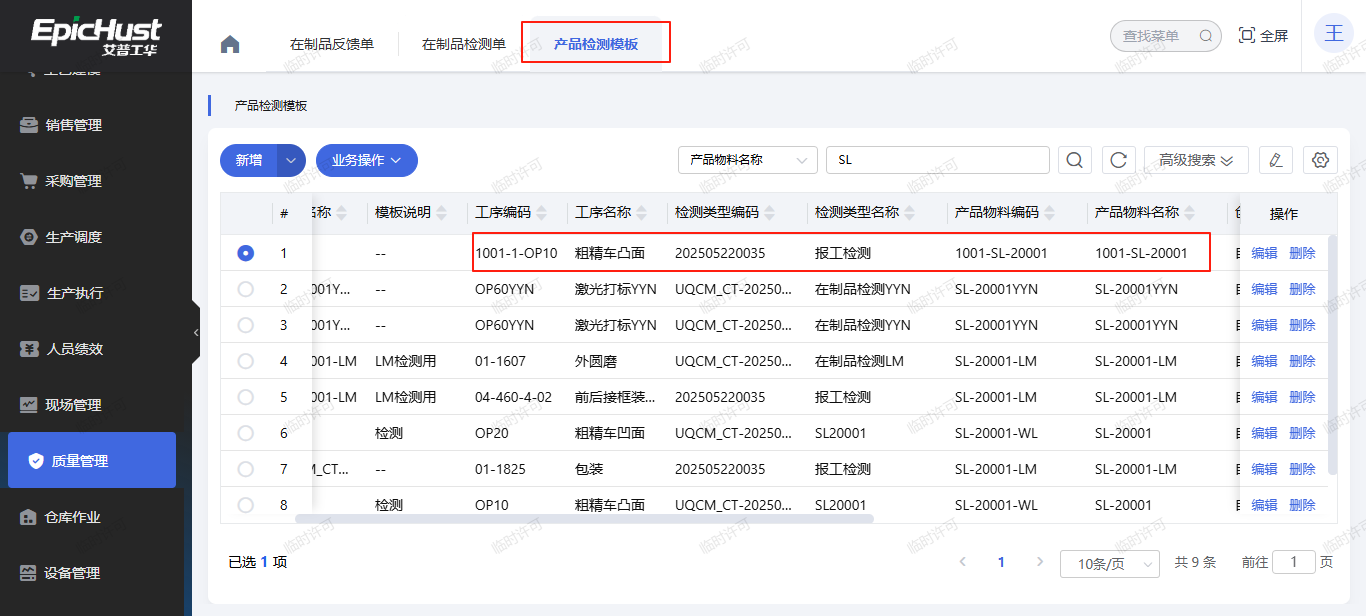
Task: Click the go-to page number field
Action: [1294, 562]
